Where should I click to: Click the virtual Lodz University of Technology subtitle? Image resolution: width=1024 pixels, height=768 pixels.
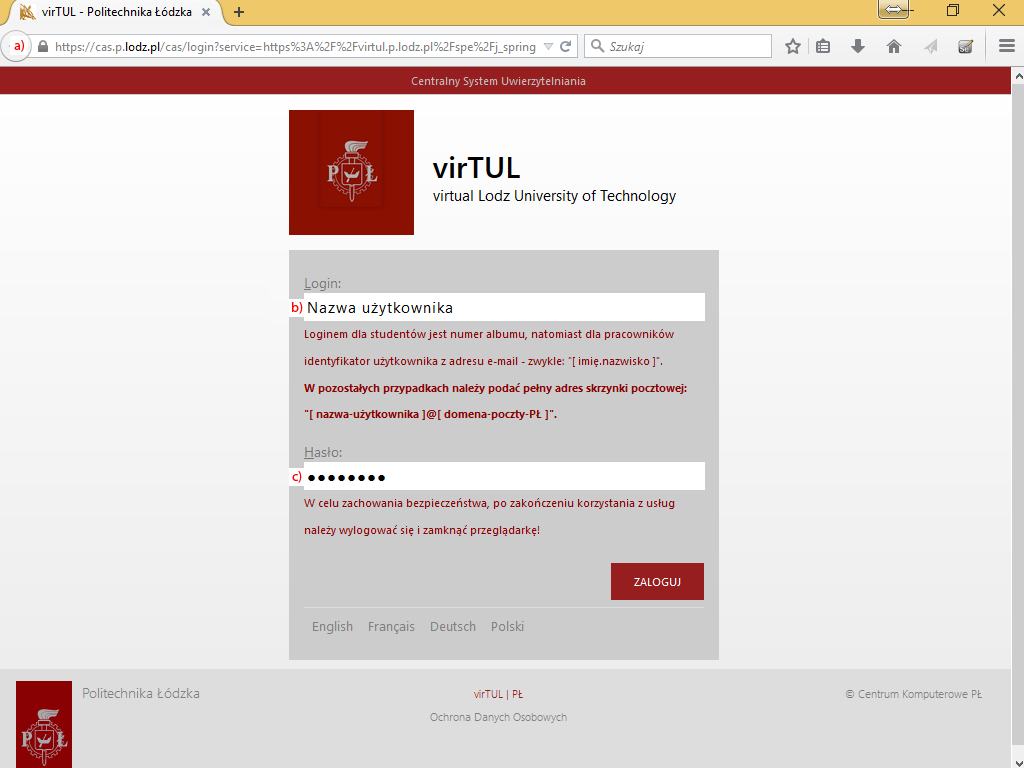pyautogui.click(x=554, y=196)
